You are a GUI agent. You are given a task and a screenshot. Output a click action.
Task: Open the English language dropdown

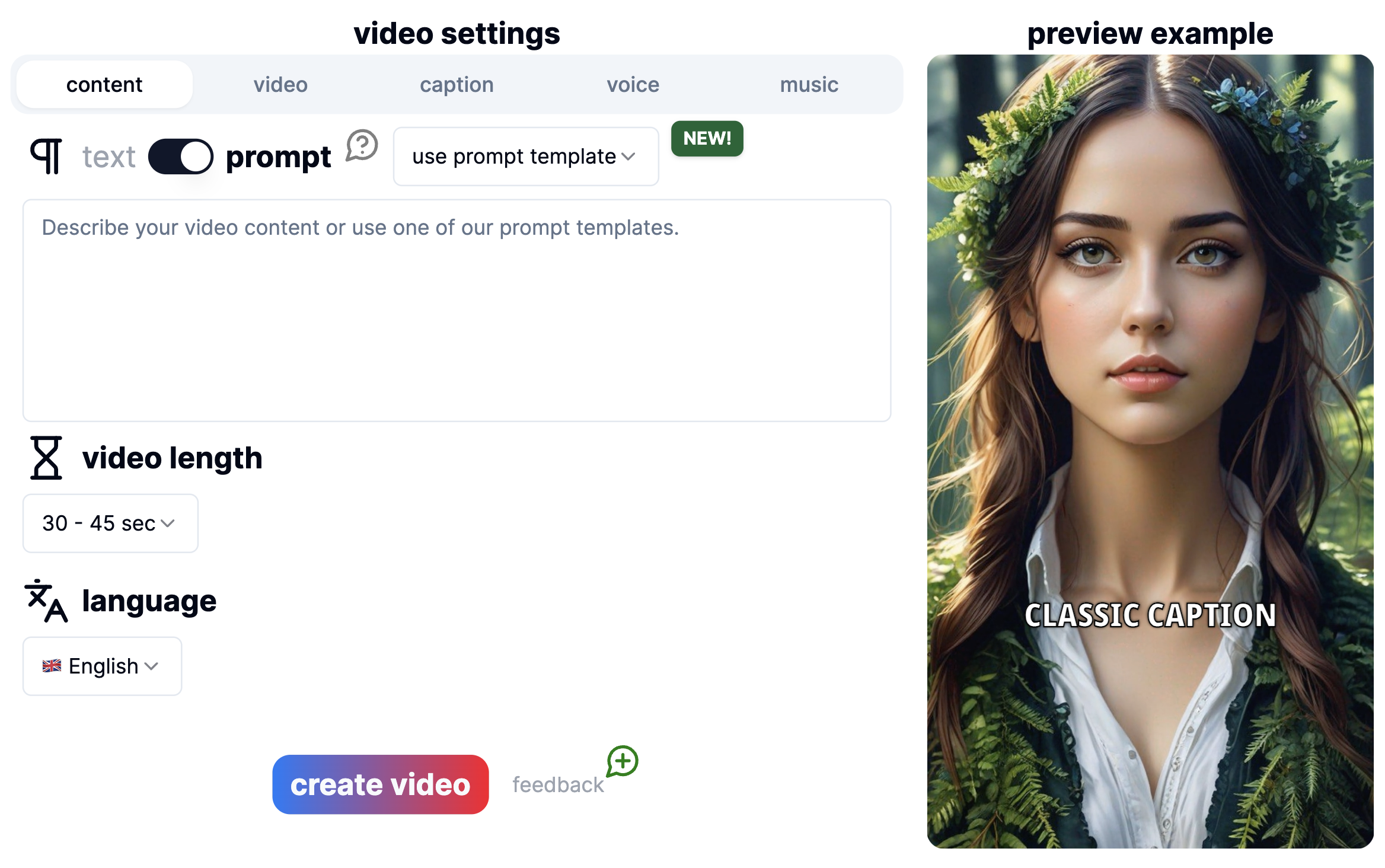(x=101, y=666)
